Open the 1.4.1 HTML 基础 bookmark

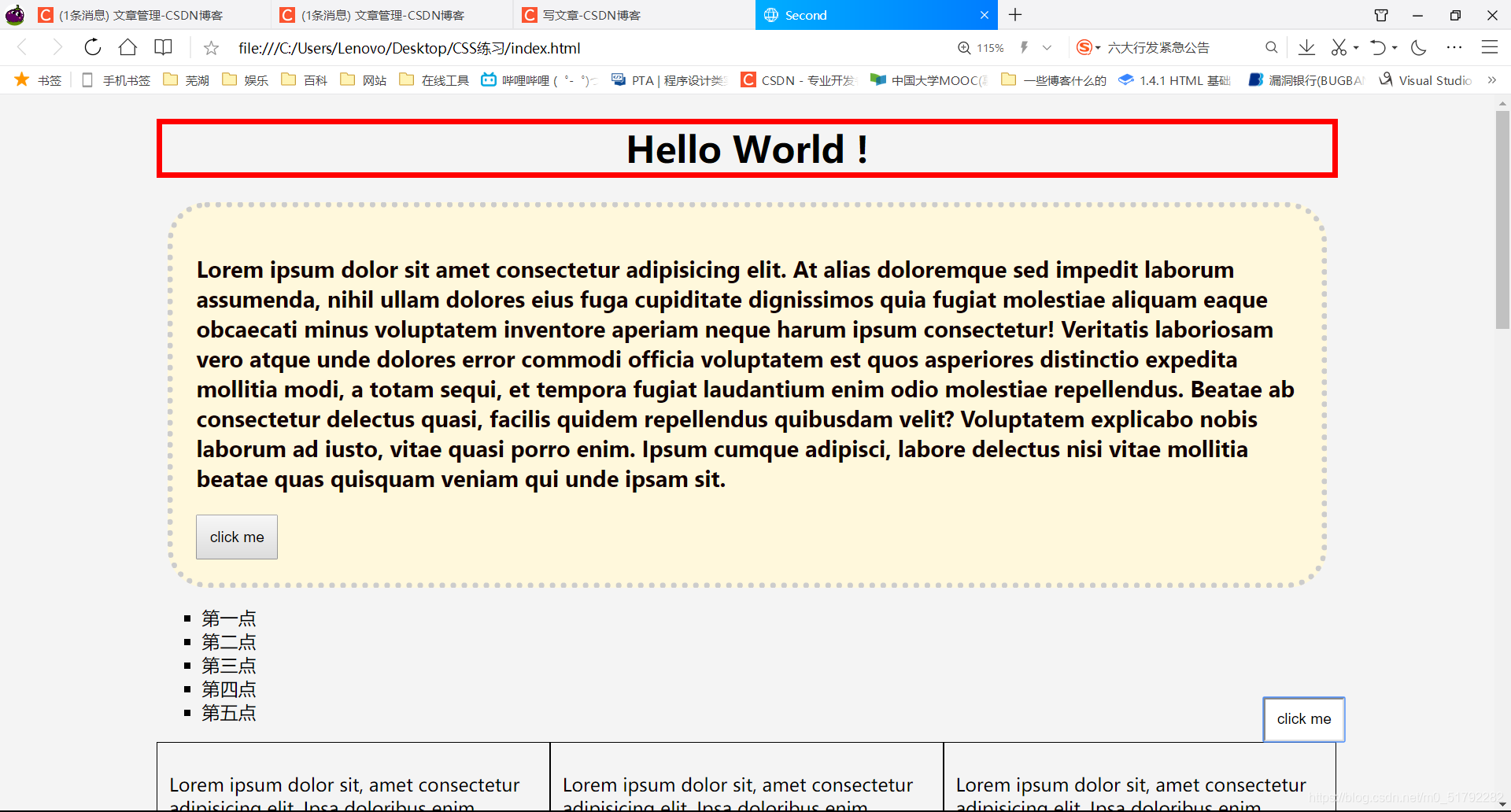click(1175, 80)
